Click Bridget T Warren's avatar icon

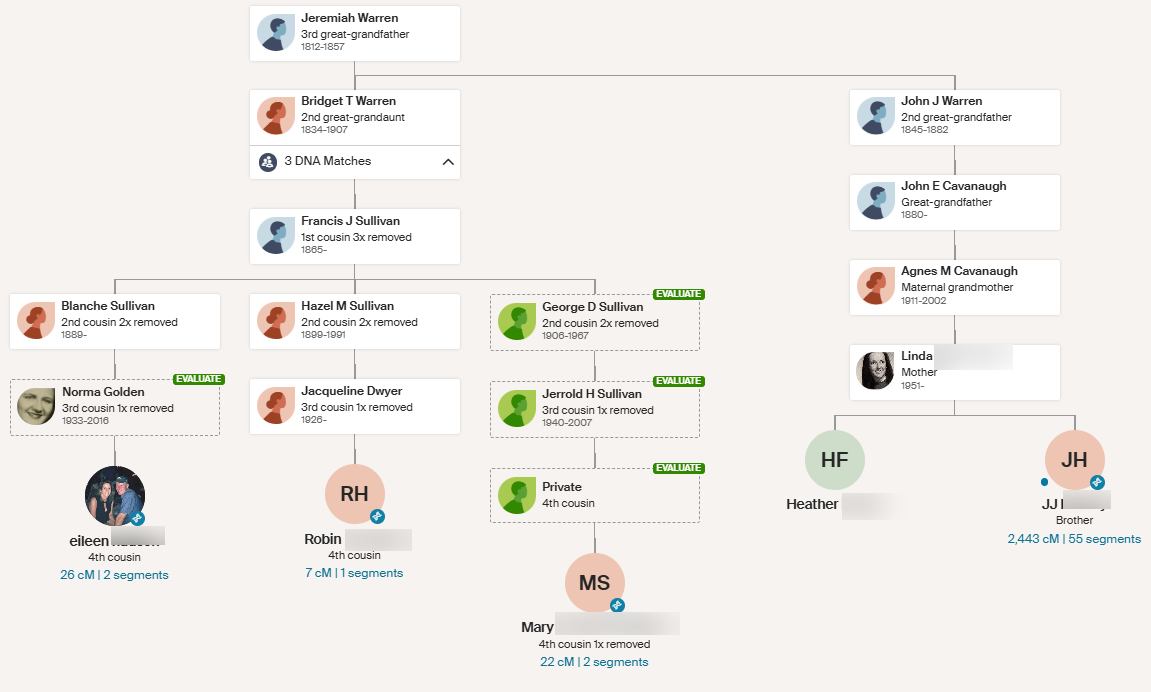click(275, 116)
